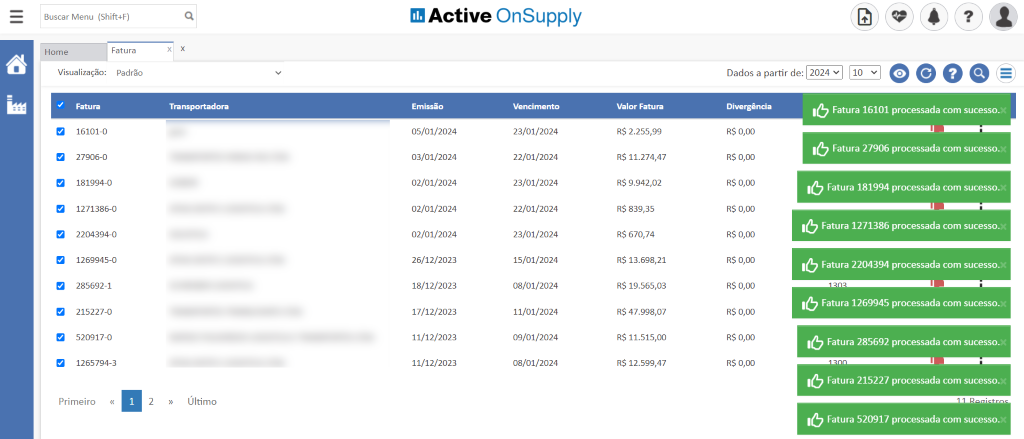Close all tabs with the standalone x
The width and height of the screenshot is (1024, 439).
pos(183,48)
